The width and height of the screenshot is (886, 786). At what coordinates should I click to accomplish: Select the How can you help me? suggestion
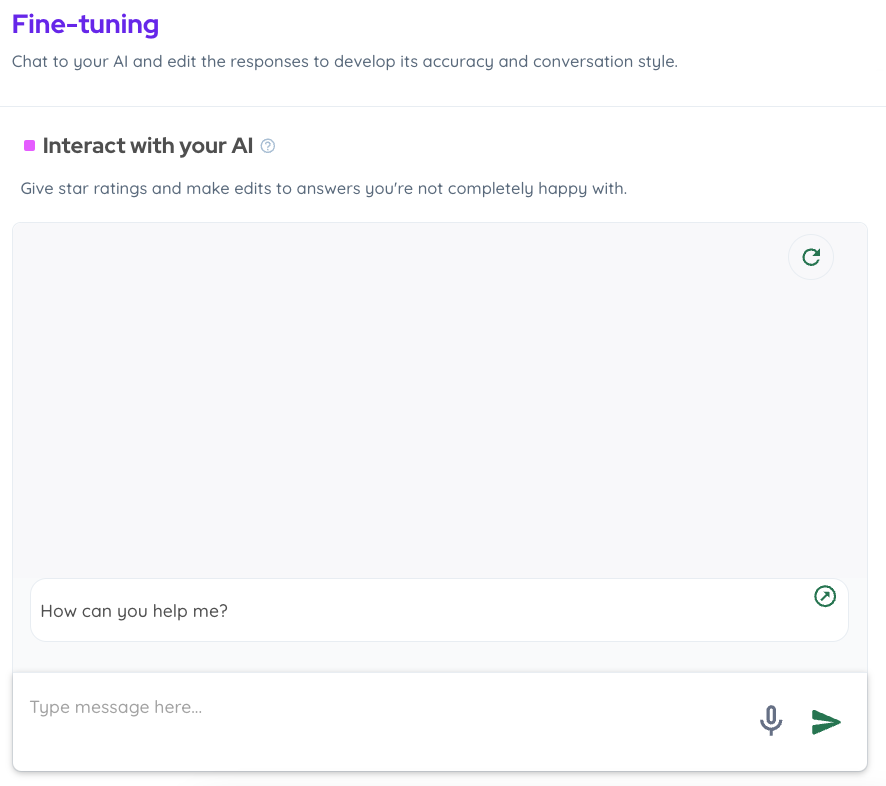(134, 610)
